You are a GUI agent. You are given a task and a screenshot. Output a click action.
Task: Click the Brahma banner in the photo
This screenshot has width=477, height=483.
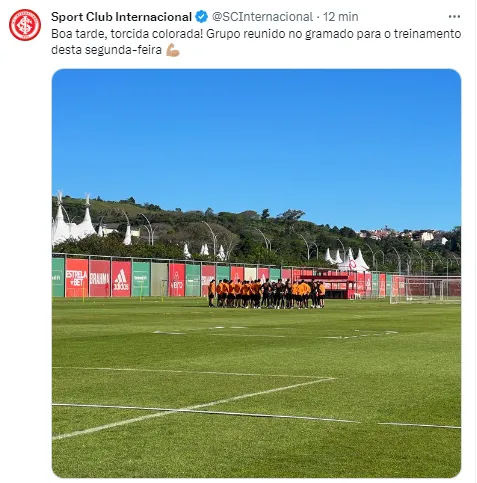(x=99, y=279)
